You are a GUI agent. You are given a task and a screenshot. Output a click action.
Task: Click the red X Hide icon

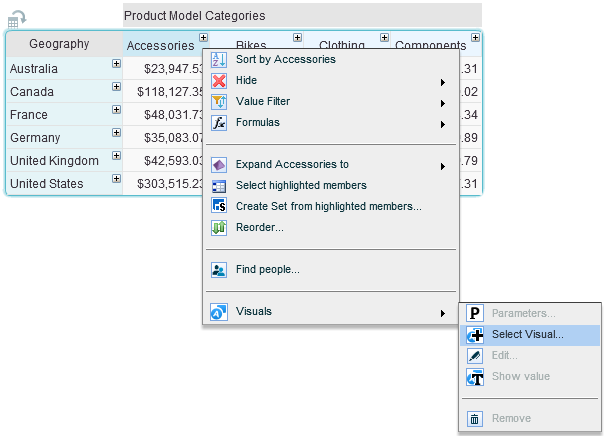coord(219,81)
